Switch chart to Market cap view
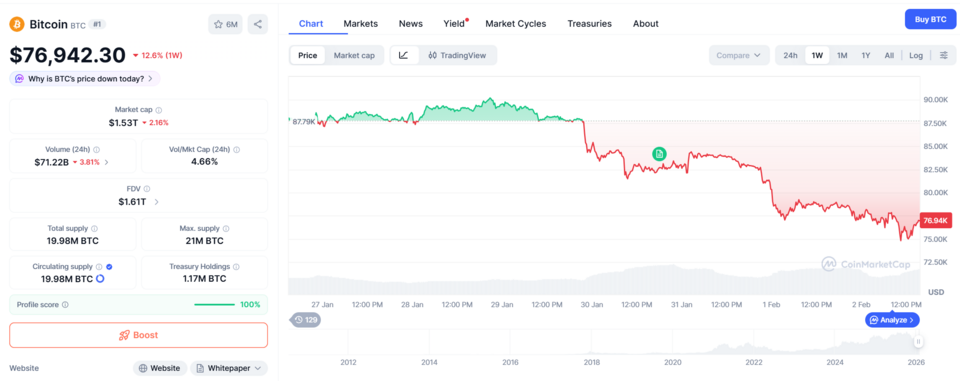Image resolution: width=960 pixels, height=381 pixels. pos(354,55)
